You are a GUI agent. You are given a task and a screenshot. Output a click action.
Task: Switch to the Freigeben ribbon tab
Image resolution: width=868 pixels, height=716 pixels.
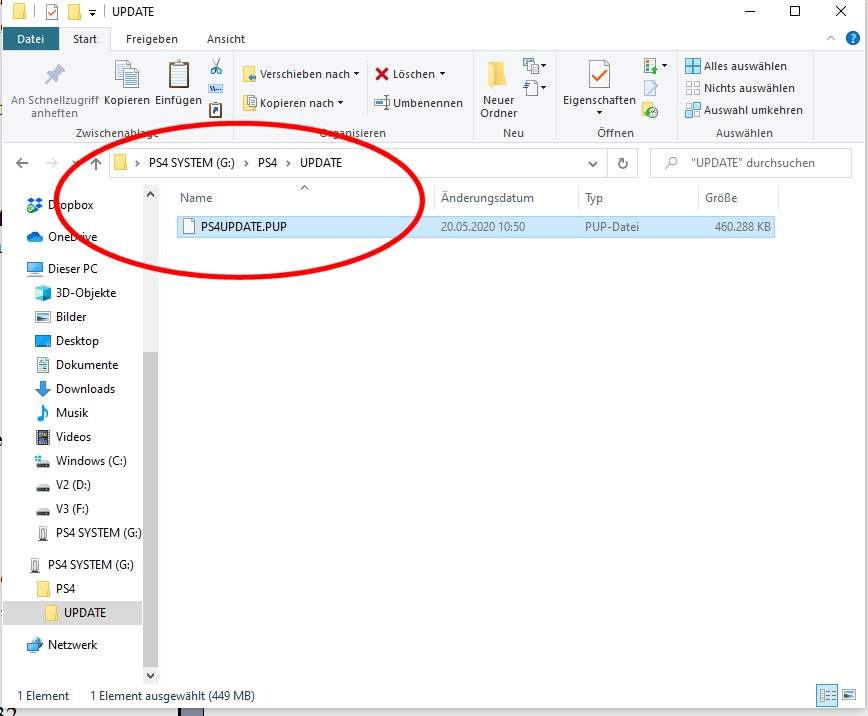[152, 39]
